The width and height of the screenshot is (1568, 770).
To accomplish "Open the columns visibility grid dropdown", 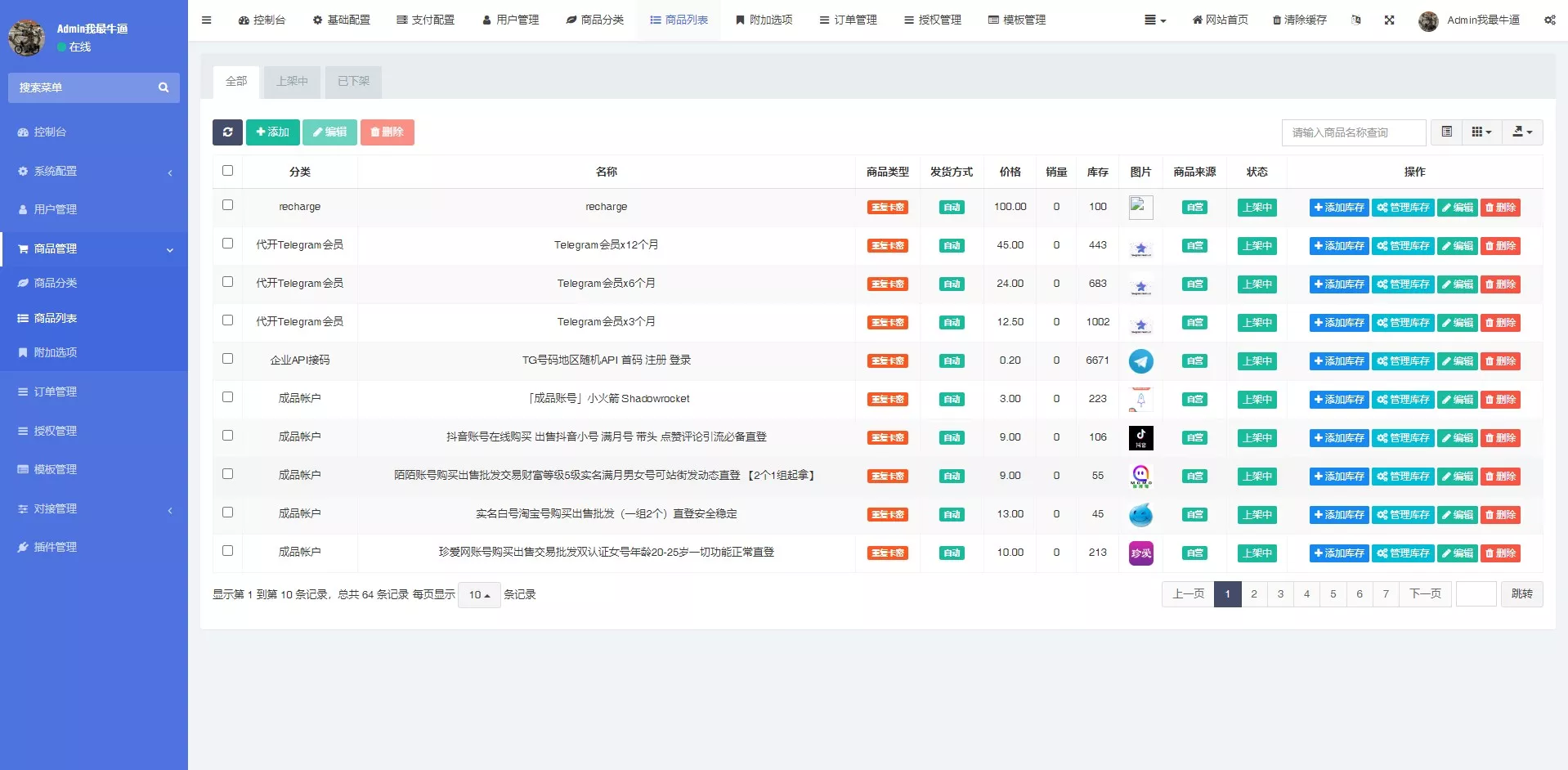I will click(1481, 132).
